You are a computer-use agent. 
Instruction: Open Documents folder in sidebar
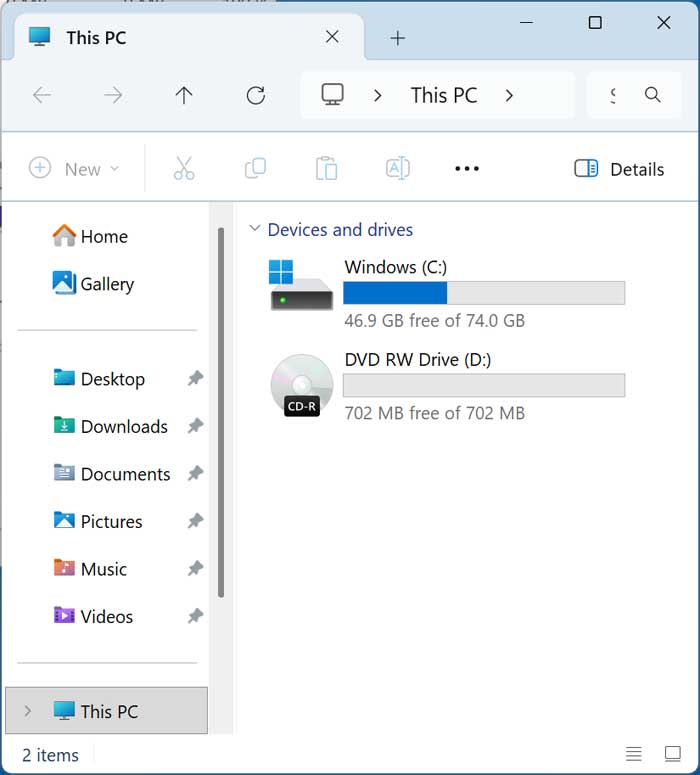(x=112, y=474)
